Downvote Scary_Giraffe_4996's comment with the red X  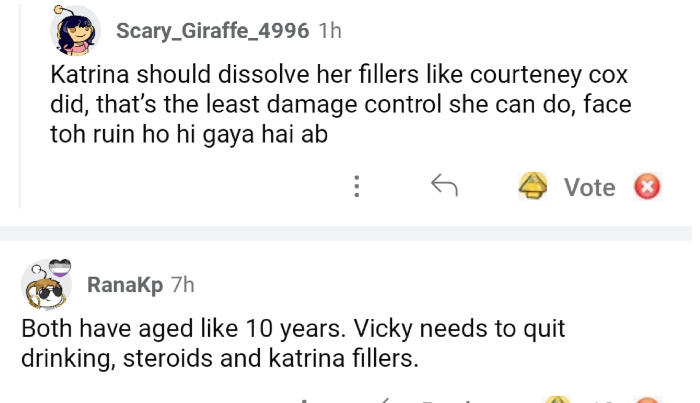[648, 187]
